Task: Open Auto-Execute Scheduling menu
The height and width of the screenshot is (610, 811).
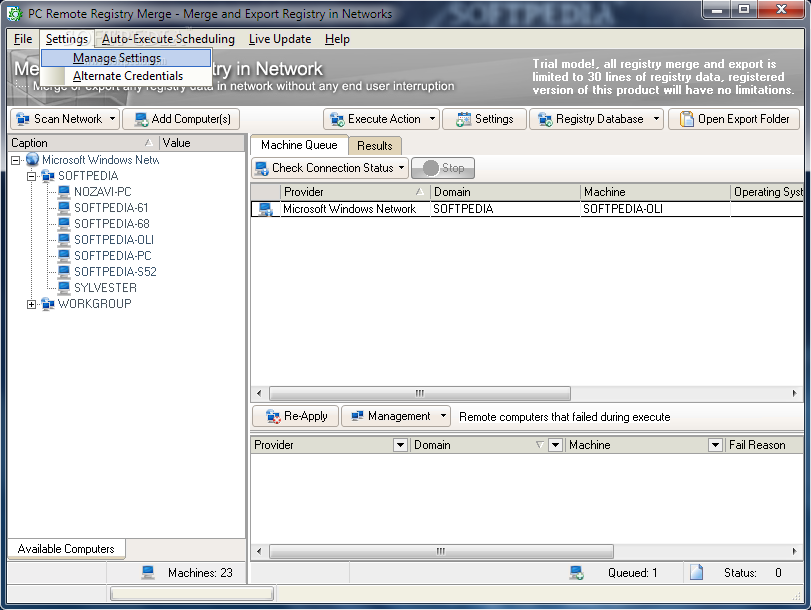Action: tap(168, 39)
